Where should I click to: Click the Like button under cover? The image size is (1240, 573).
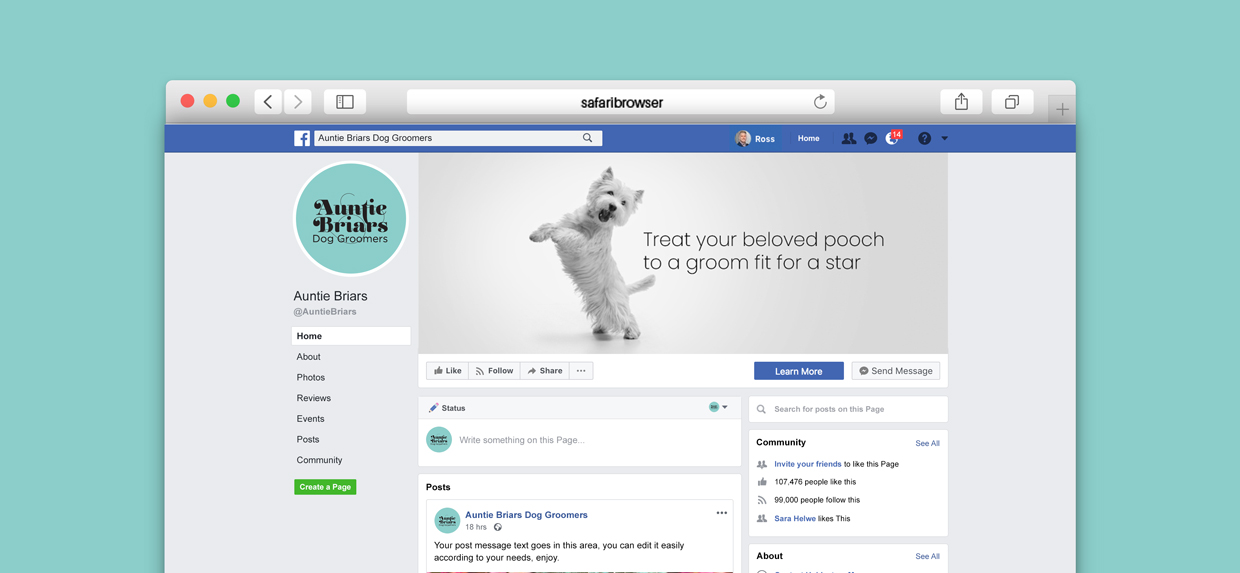tap(447, 371)
